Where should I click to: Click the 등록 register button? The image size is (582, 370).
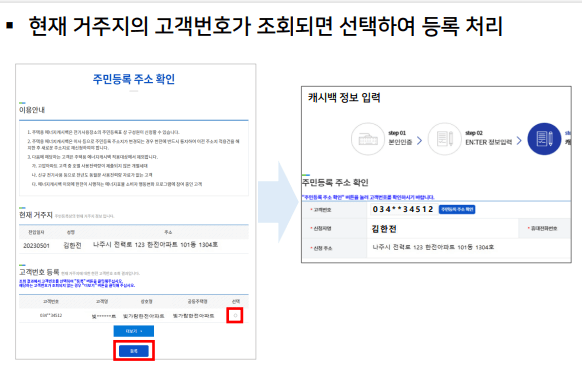click(x=134, y=351)
